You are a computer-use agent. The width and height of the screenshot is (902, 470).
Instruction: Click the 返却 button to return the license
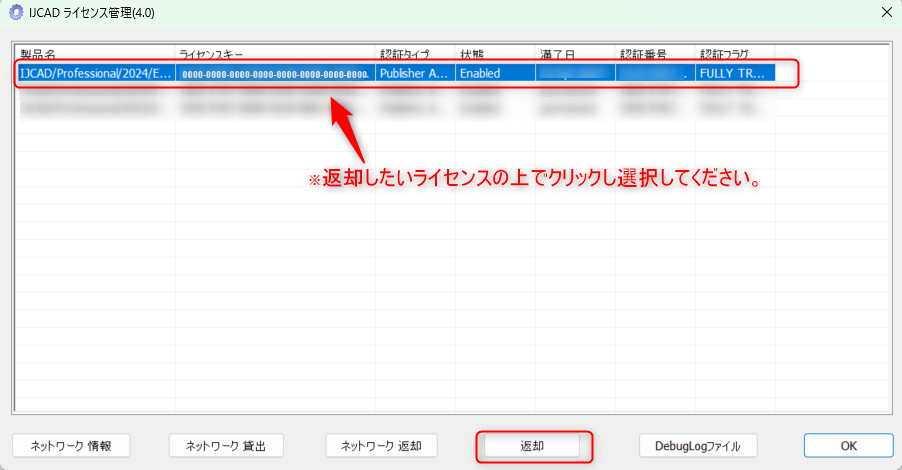pyautogui.click(x=532, y=446)
